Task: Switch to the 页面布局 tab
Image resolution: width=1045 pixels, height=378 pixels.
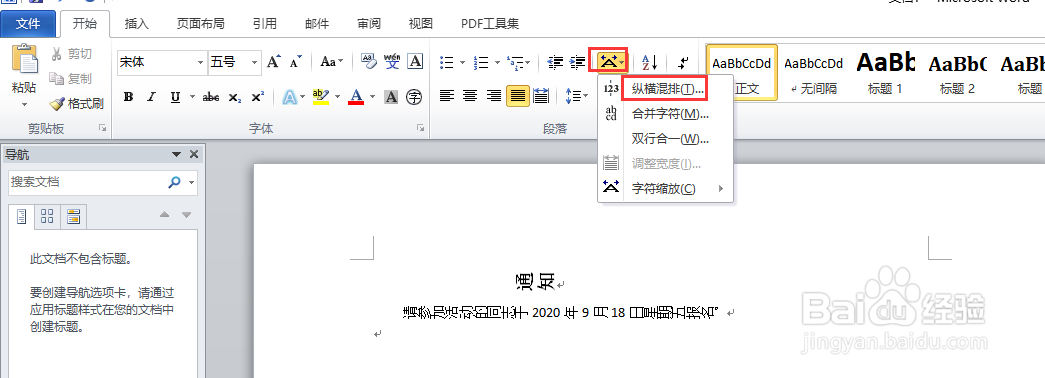Action: tap(200, 24)
